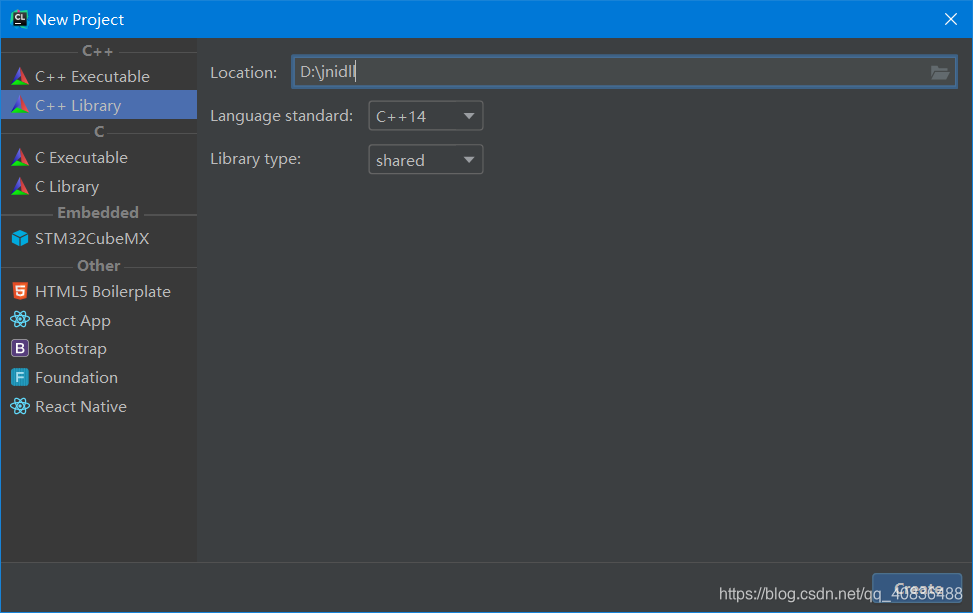973x613 pixels.
Task: Click the CMake triangle icon beside C++ Library
Action: (x=20, y=105)
